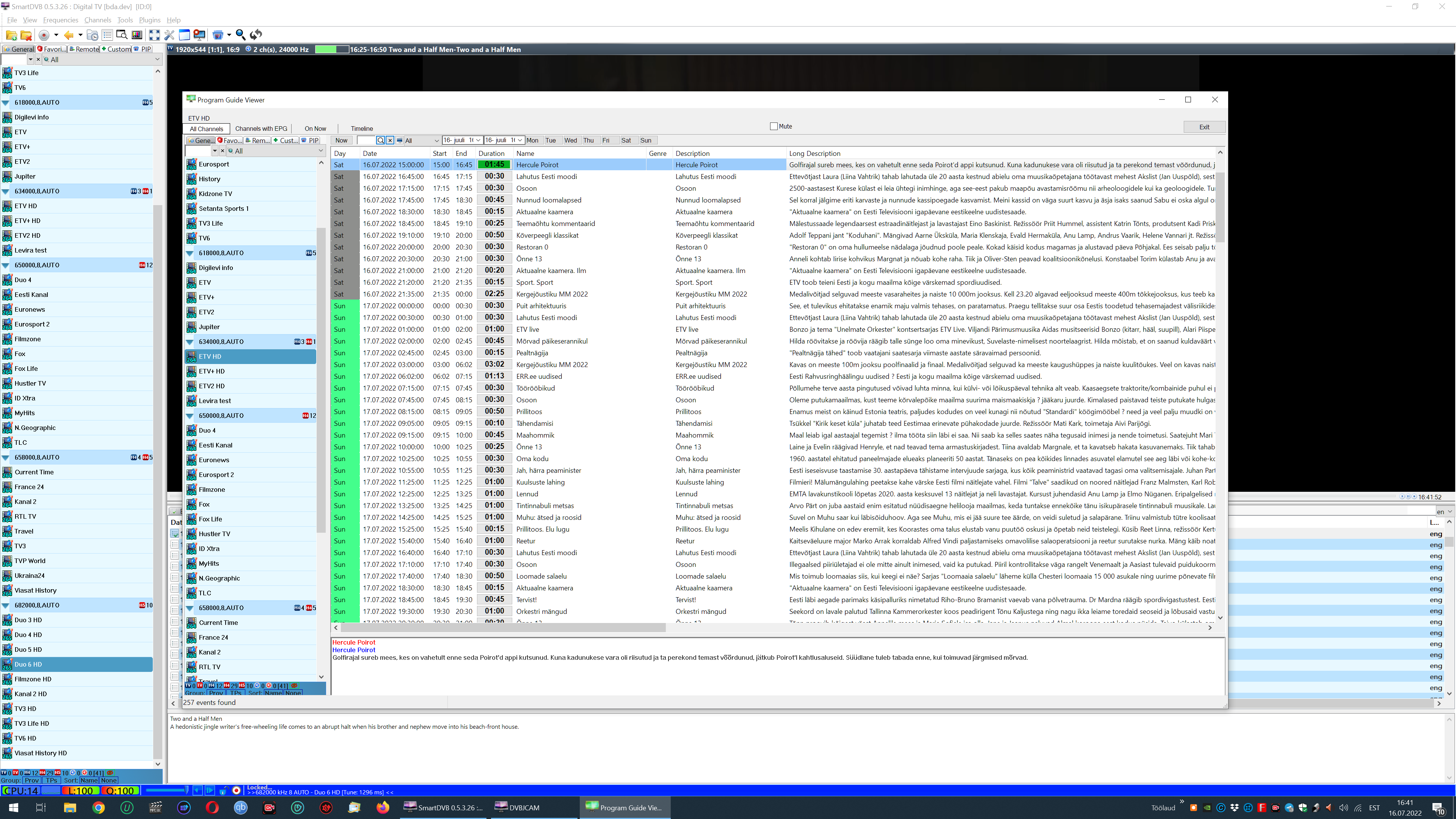Open the channel list icon in toolbar
Image resolution: width=1456 pixels, height=819 pixels.
click(107, 35)
